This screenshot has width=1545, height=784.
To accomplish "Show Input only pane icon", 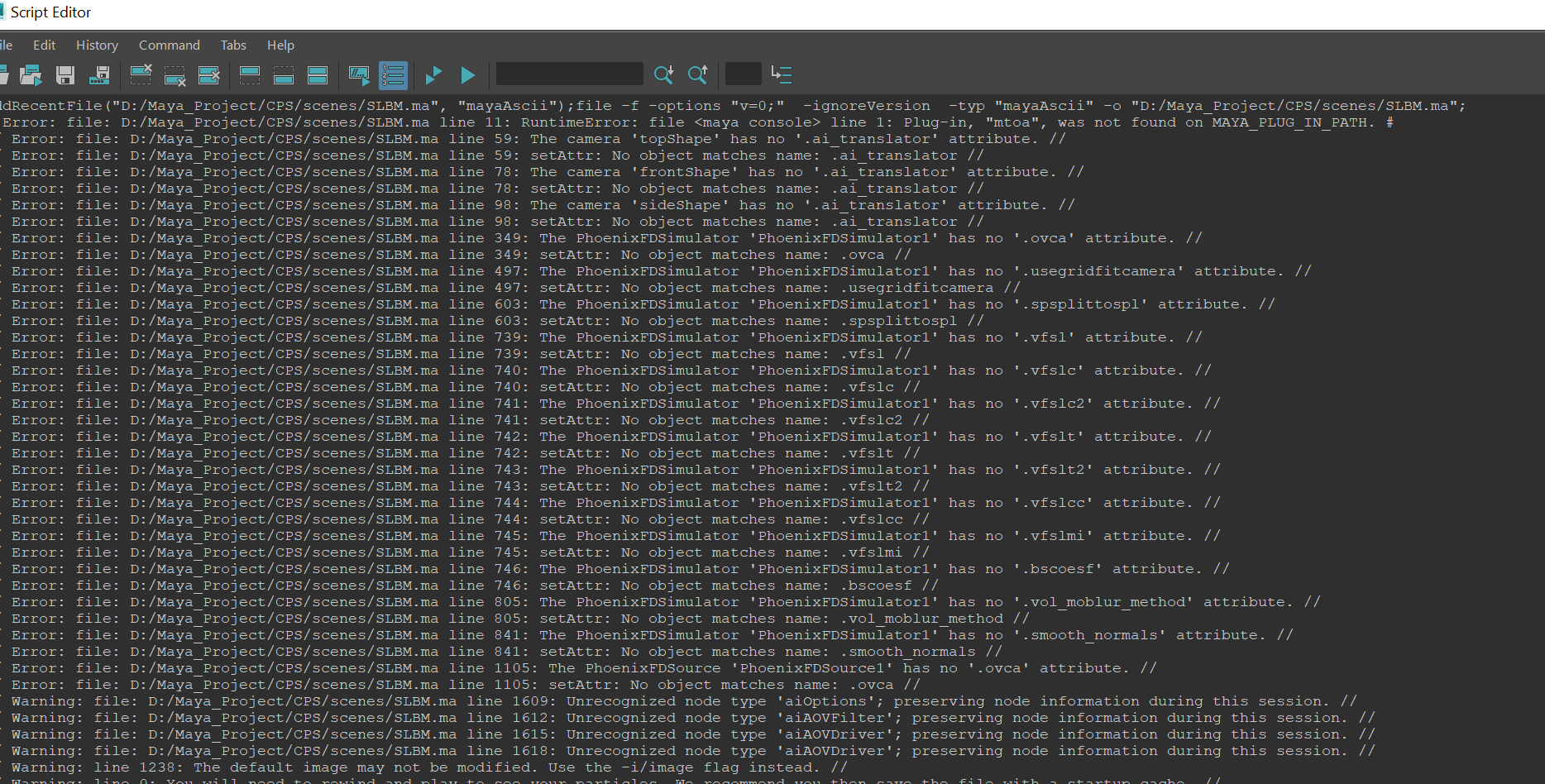I will click(x=284, y=75).
